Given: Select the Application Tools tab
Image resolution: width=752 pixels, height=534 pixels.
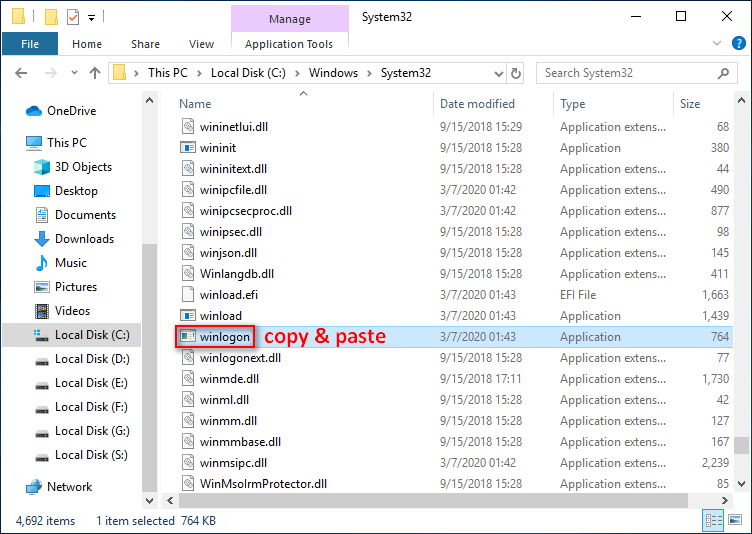Looking at the screenshot, I should (x=289, y=44).
